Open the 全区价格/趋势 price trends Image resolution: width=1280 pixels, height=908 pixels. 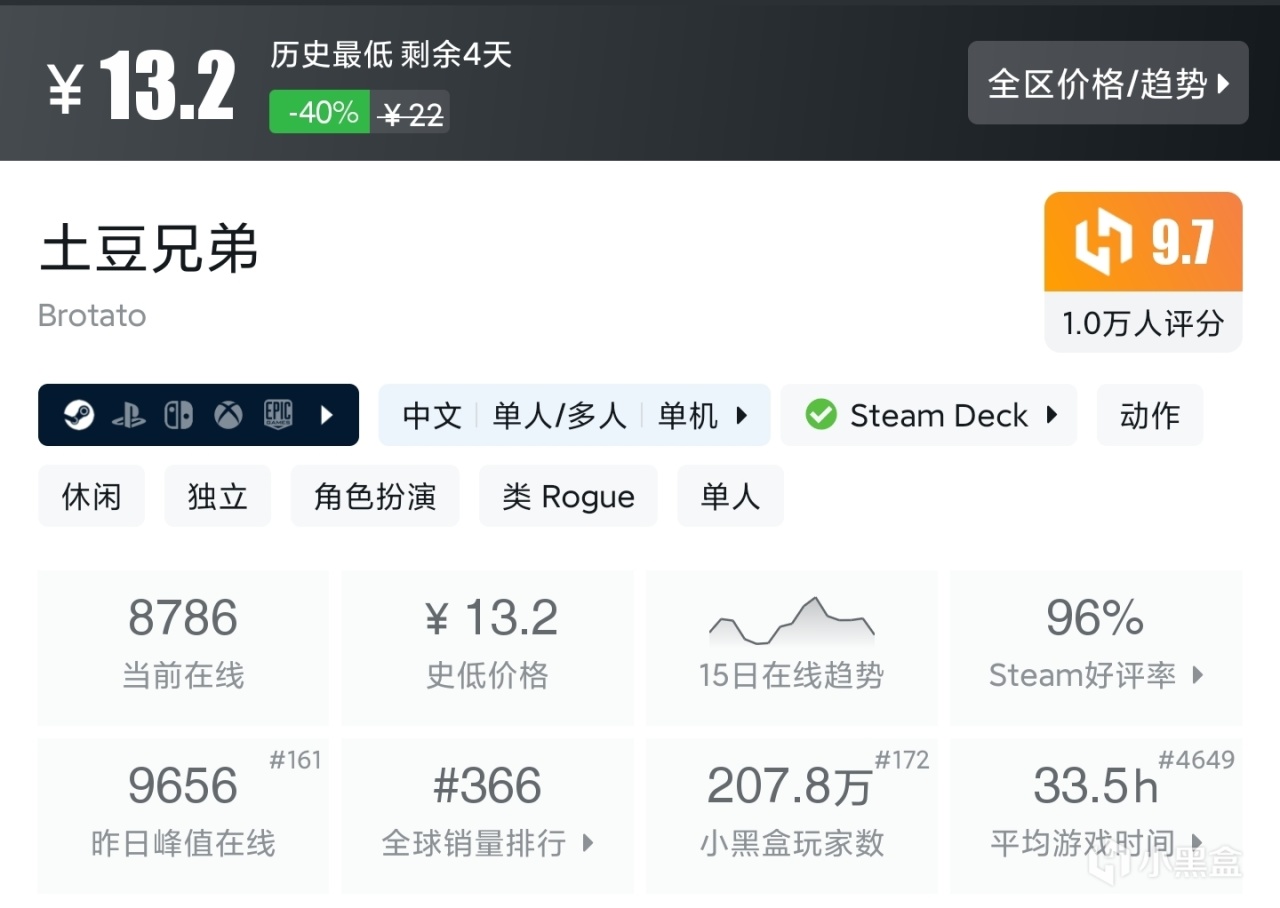1107,84
